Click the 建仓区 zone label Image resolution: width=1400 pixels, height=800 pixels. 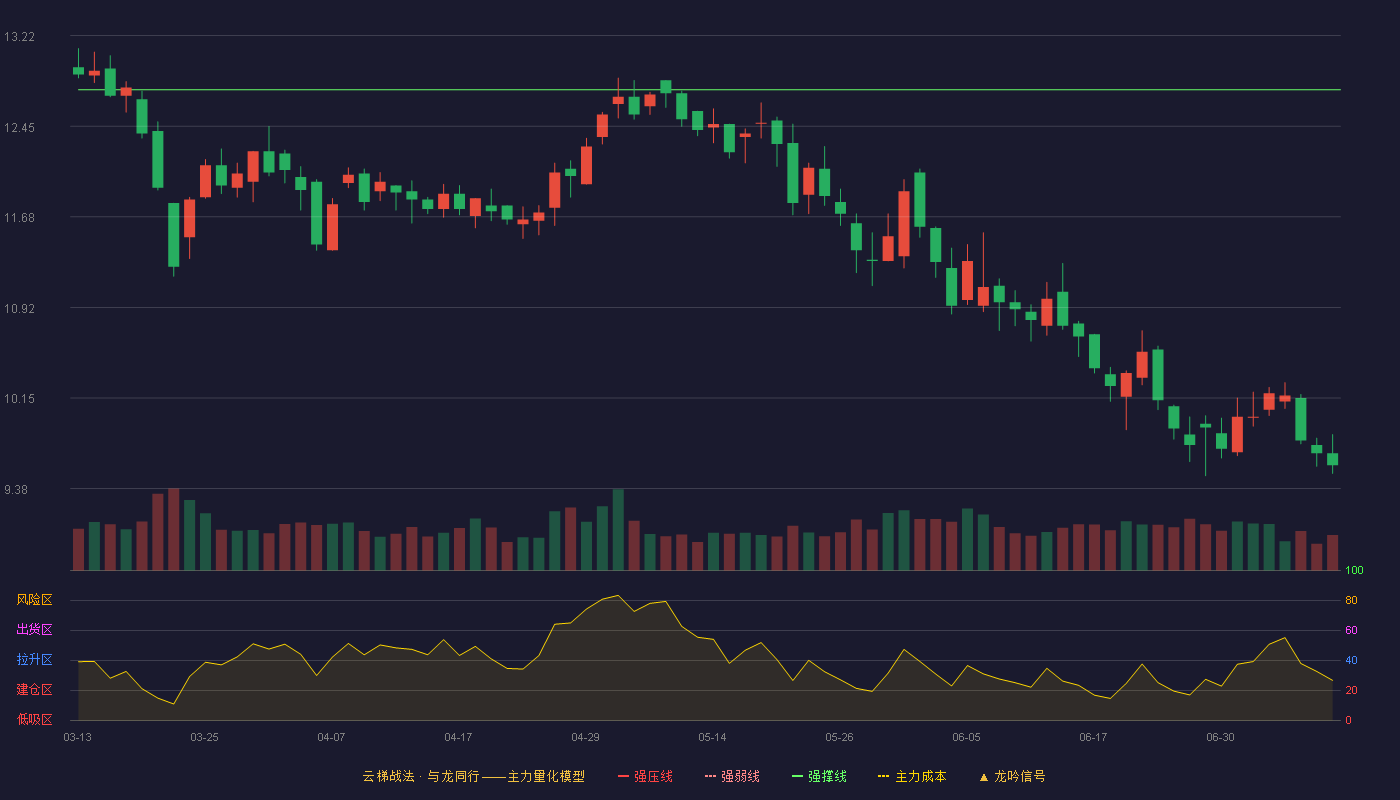coord(34,690)
